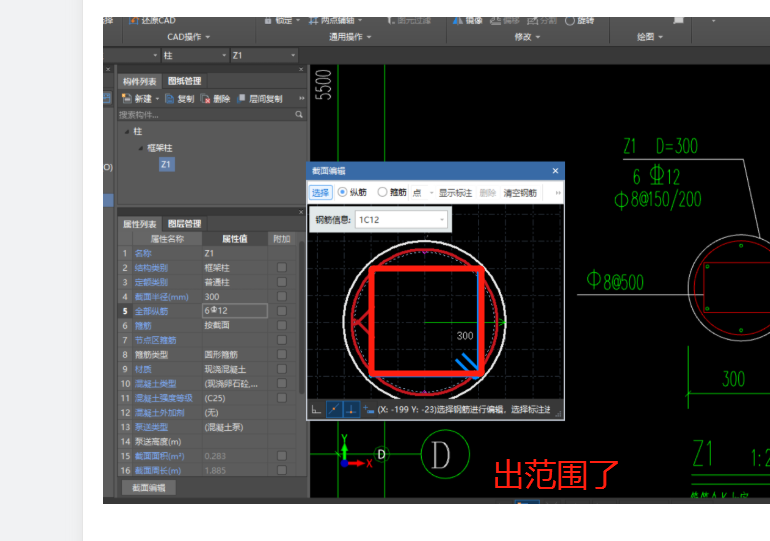Screen dimensions: 770x541
Task: Click the search magnifier in component search
Action: point(299,114)
